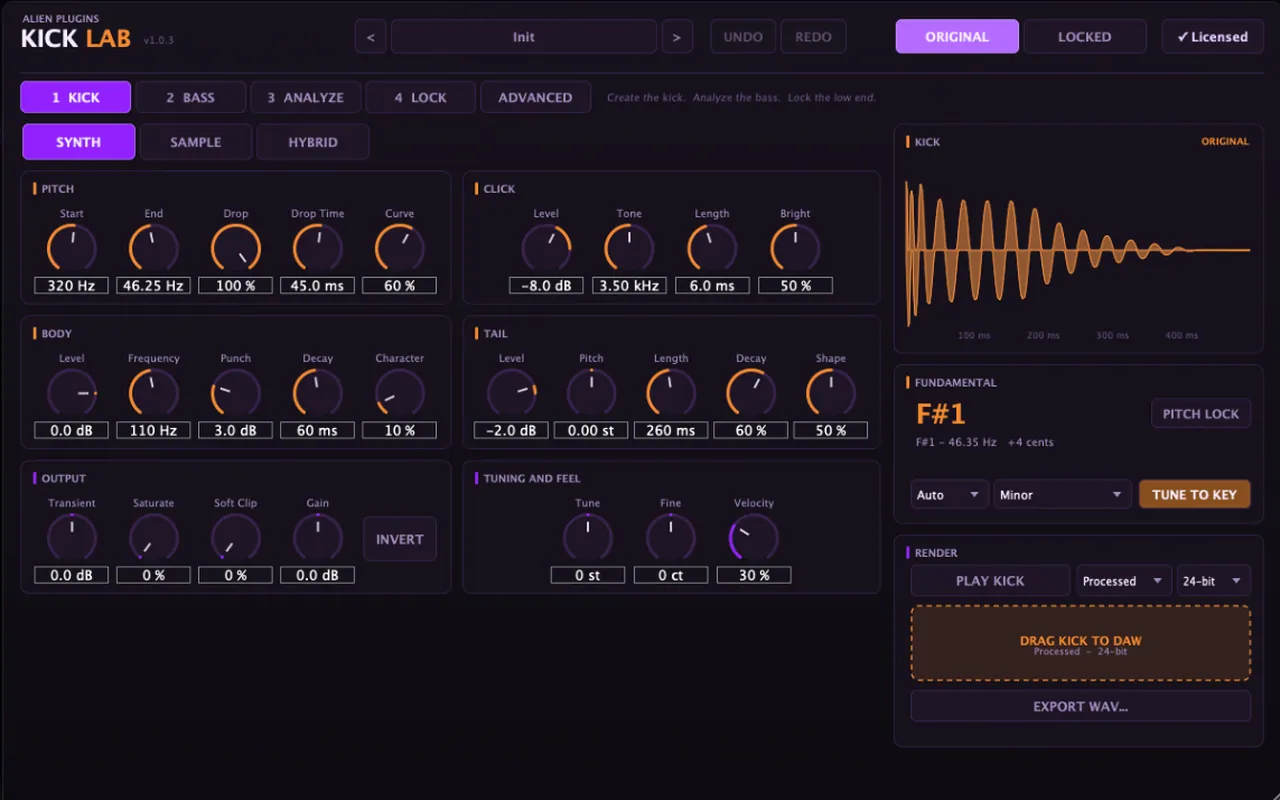Toggle the INVERT button in Output
Screen dimensions: 1280x800
point(400,539)
